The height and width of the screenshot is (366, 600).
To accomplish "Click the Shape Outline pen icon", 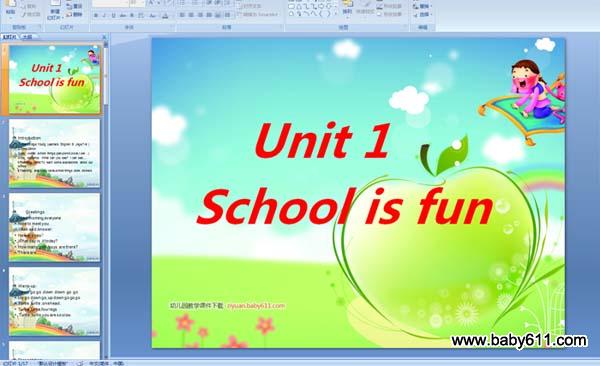I will 379,6.
